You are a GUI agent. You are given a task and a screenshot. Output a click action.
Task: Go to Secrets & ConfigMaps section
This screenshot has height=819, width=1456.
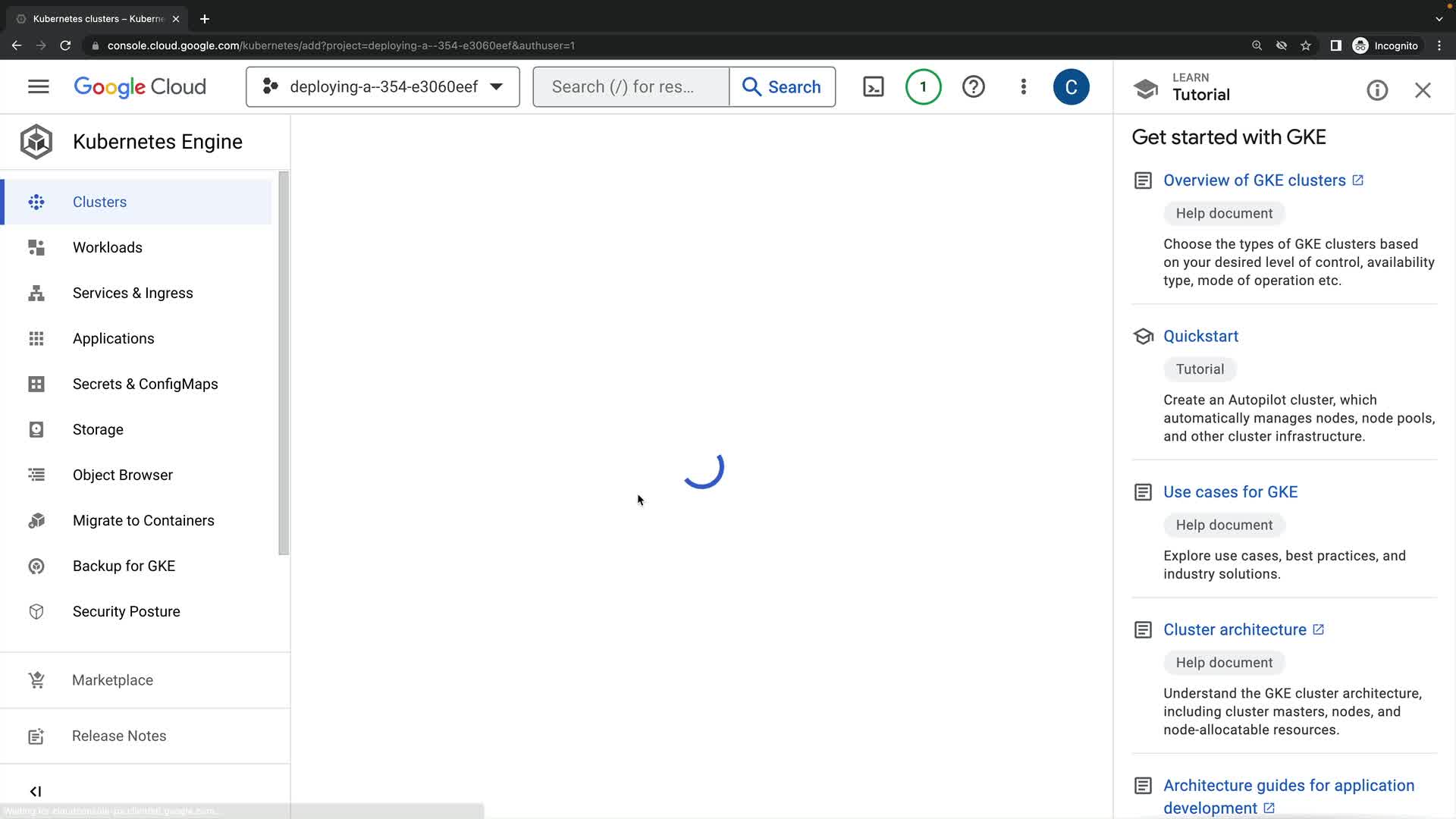(145, 384)
